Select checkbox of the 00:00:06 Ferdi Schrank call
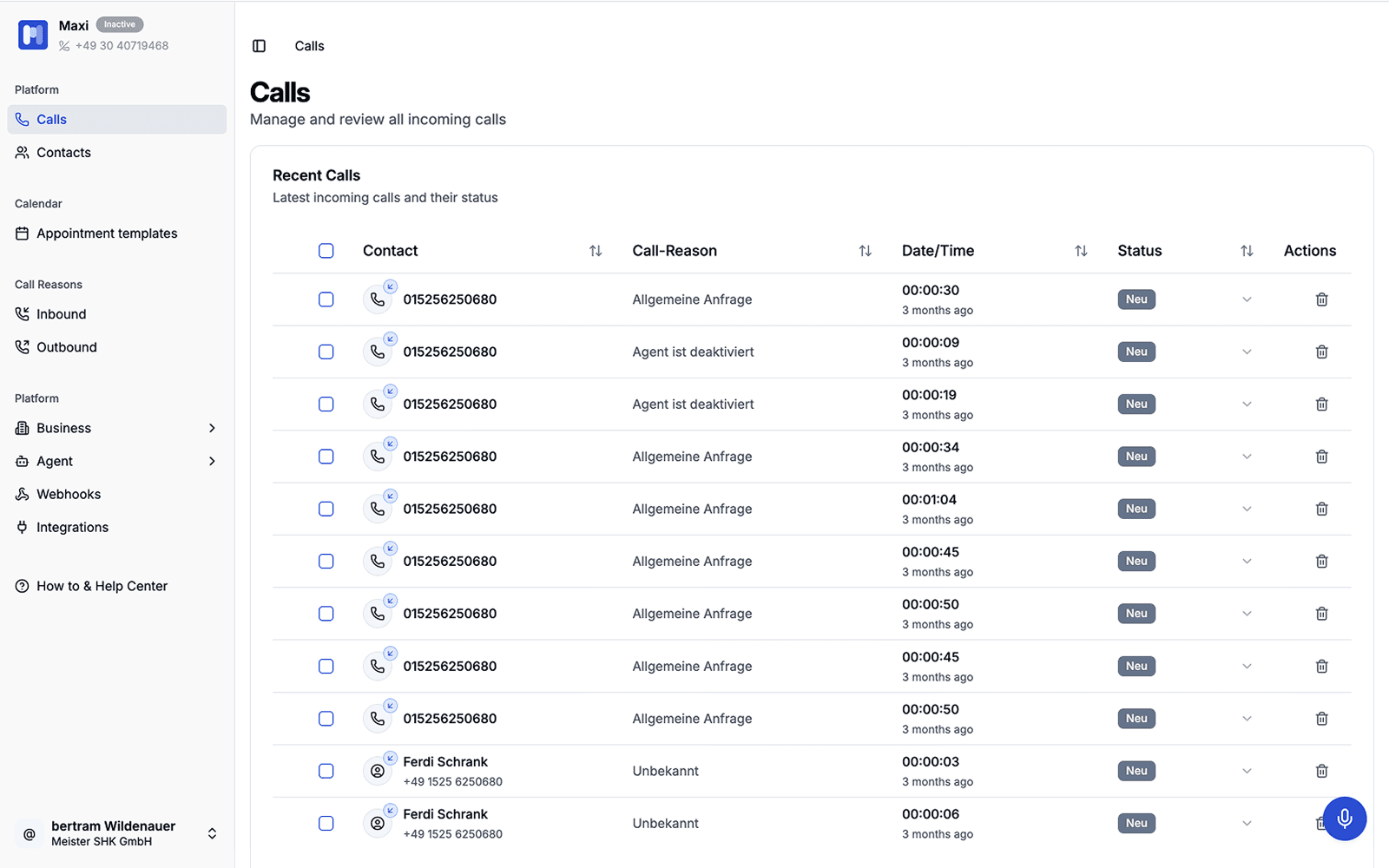Screen dimensions: 1389x868 pos(326,823)
